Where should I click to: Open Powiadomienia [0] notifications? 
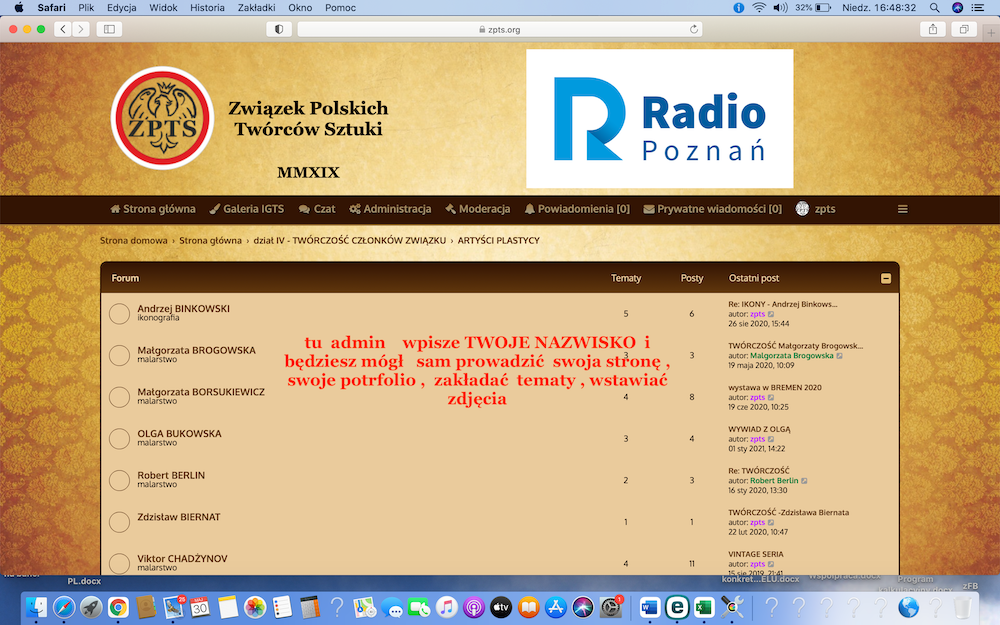pos(577,209)
